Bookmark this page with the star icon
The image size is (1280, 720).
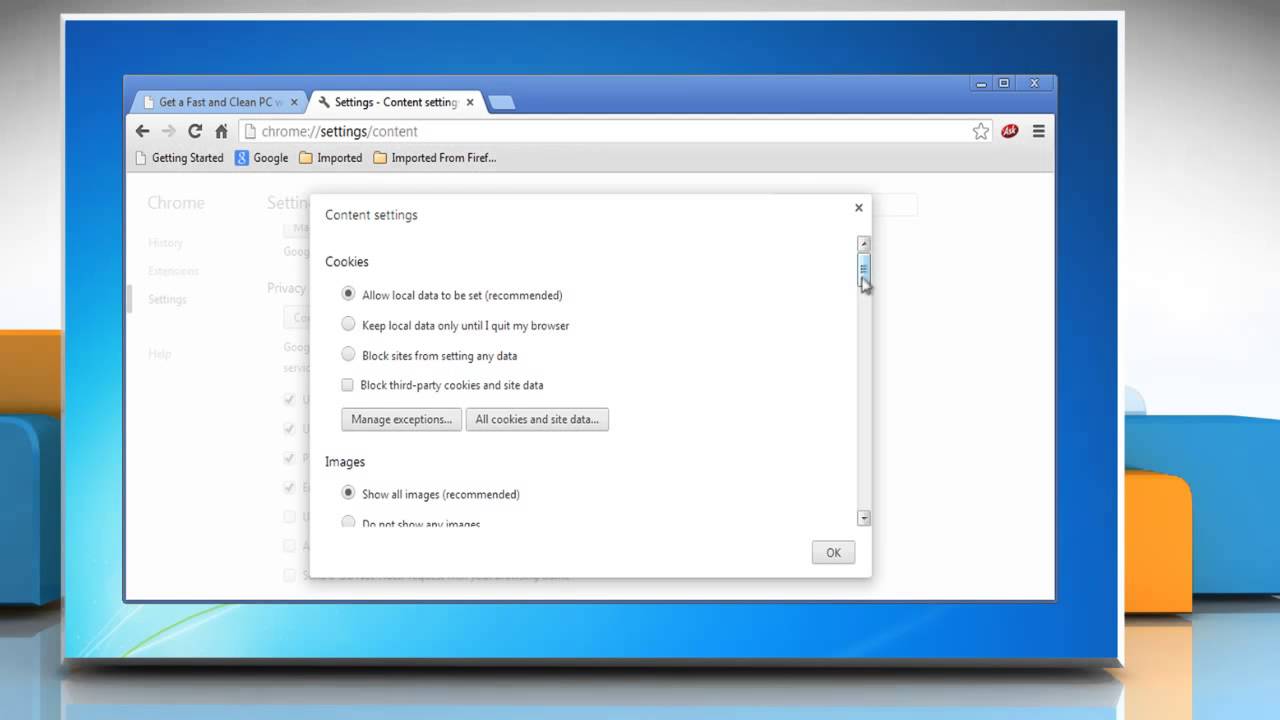click(x=981, y=131)
